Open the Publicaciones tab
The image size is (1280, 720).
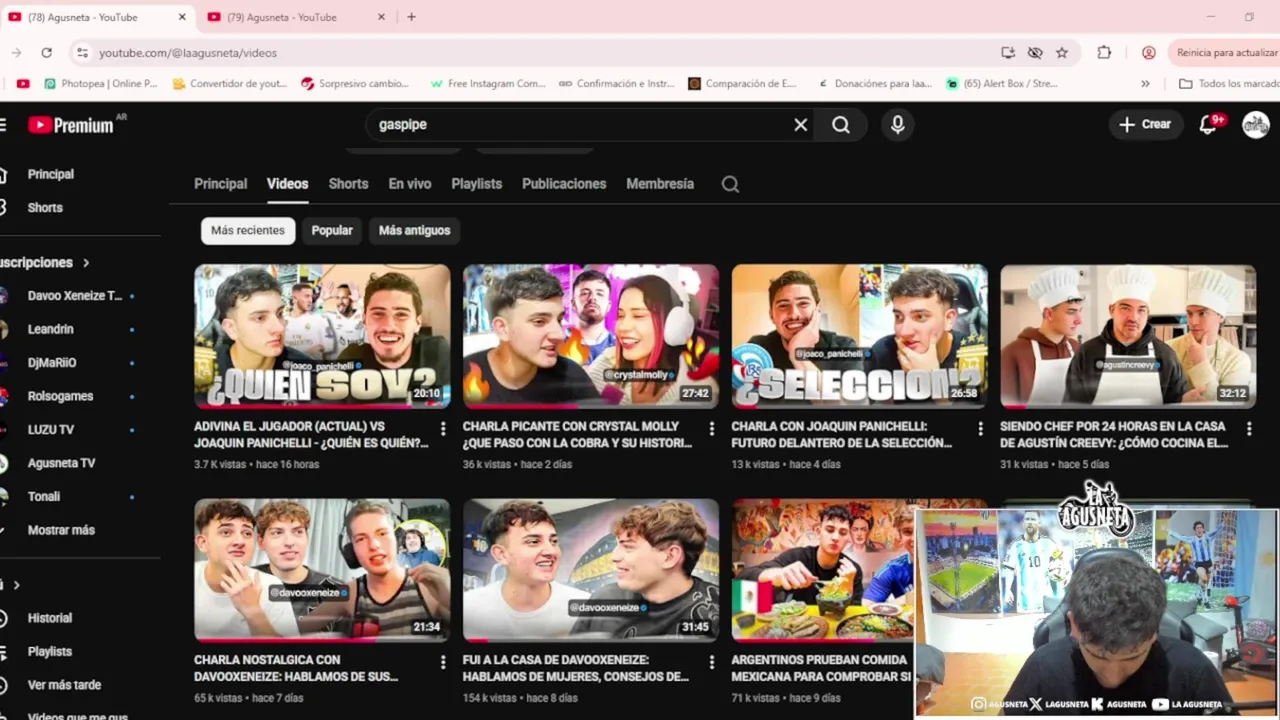564,184
